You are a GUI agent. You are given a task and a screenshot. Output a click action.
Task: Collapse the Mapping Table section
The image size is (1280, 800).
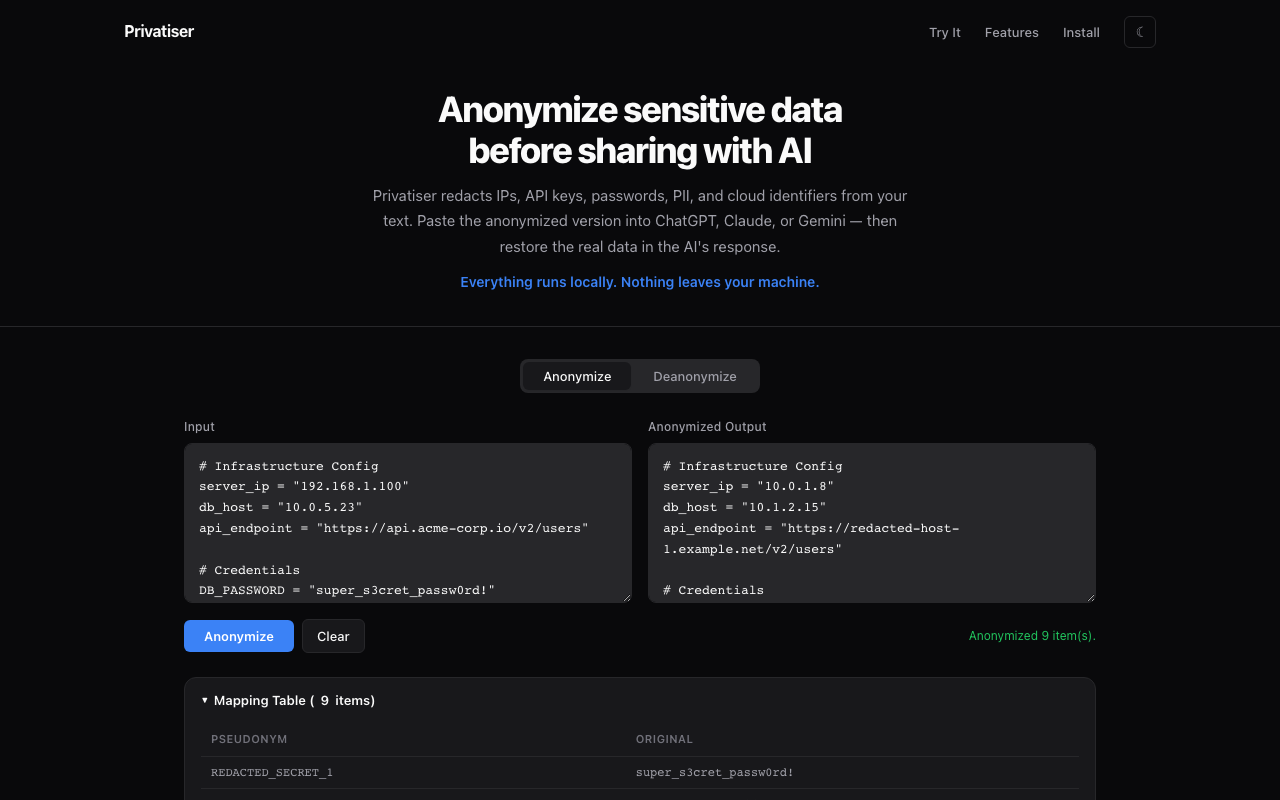coord(290,700)
